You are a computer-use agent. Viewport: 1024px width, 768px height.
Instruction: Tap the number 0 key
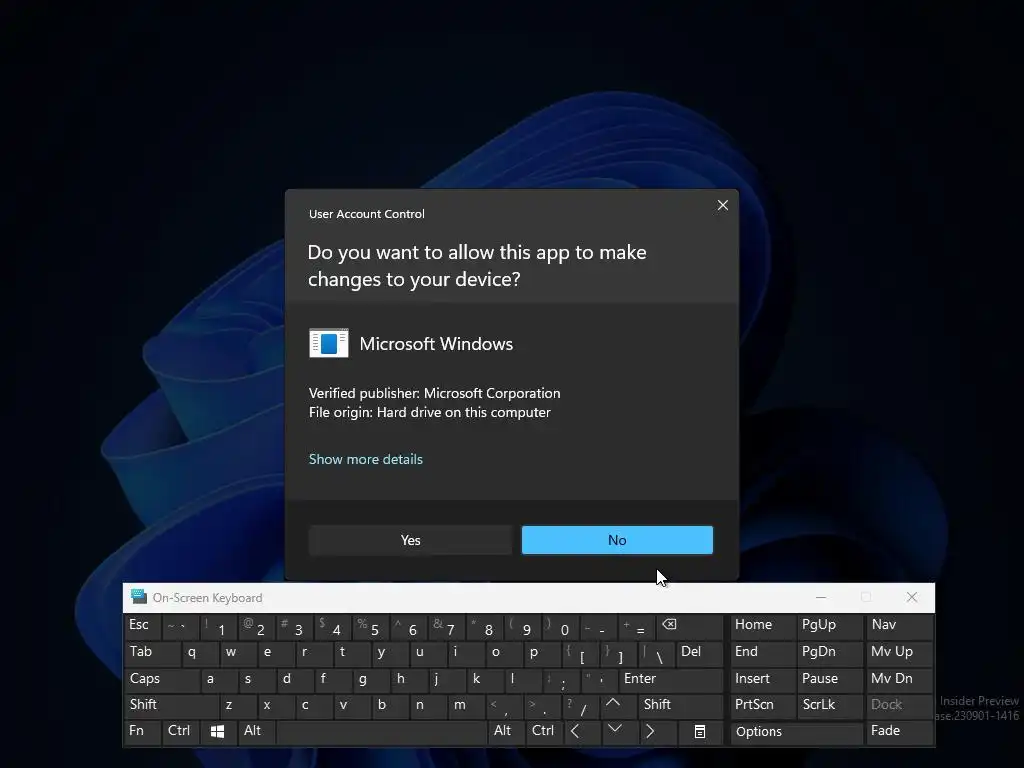pyautogui.click(x=560, y=626)
